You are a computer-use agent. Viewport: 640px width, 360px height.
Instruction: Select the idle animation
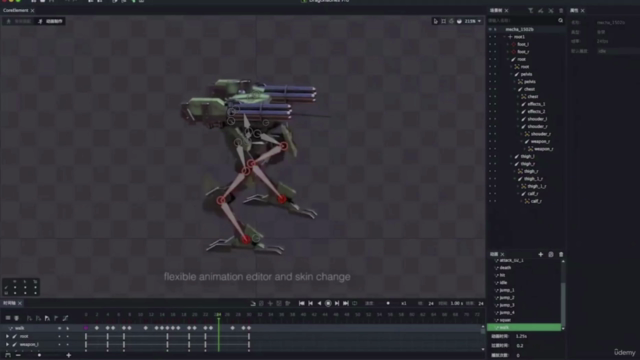[x=503, y=282]
